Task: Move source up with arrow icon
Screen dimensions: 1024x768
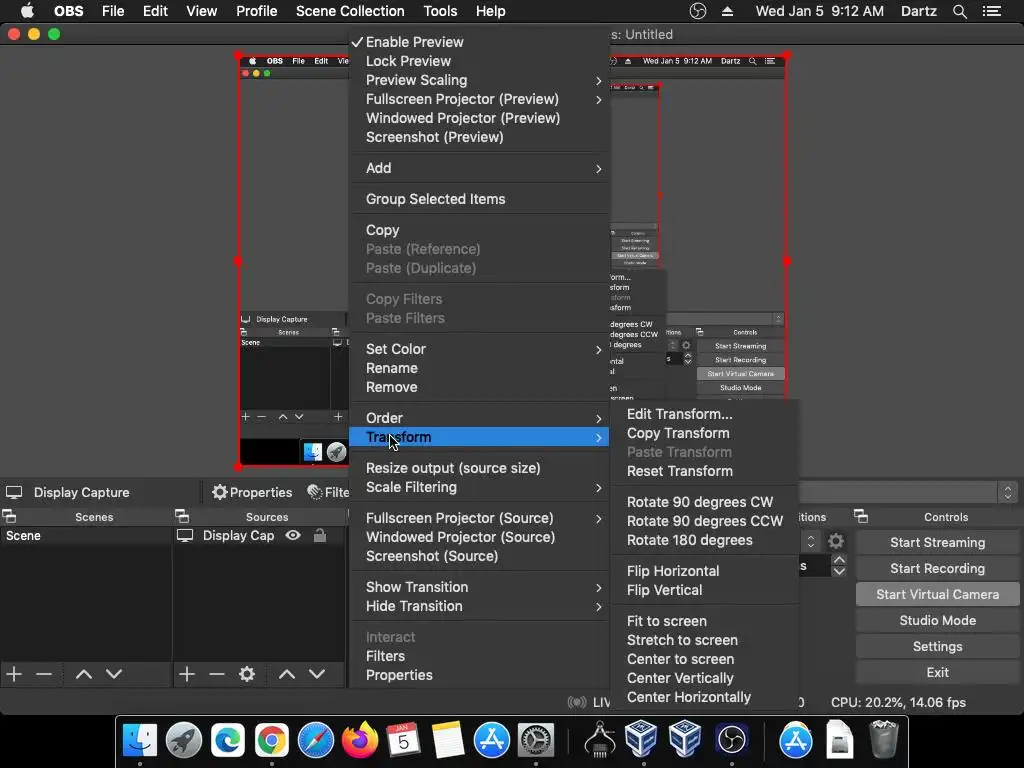Action: 287,674
